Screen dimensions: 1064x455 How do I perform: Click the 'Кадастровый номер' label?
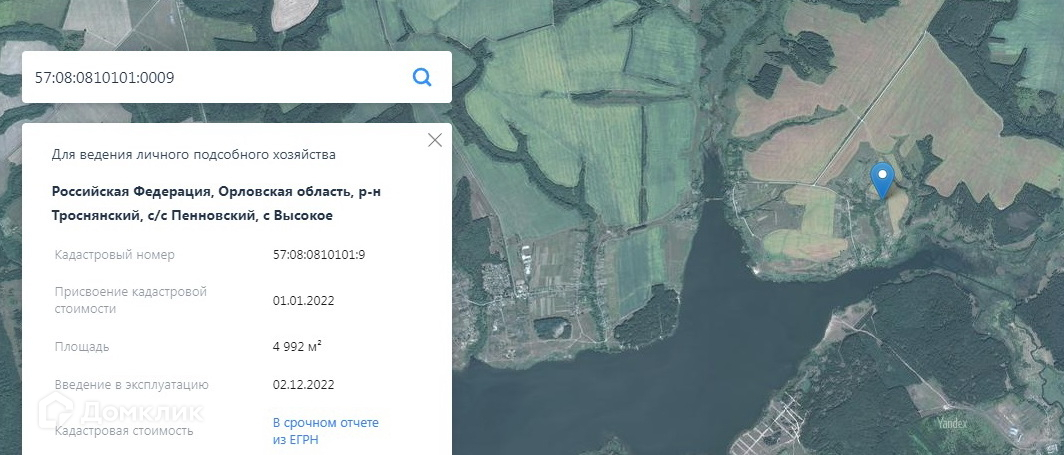[x=115, y=255]
